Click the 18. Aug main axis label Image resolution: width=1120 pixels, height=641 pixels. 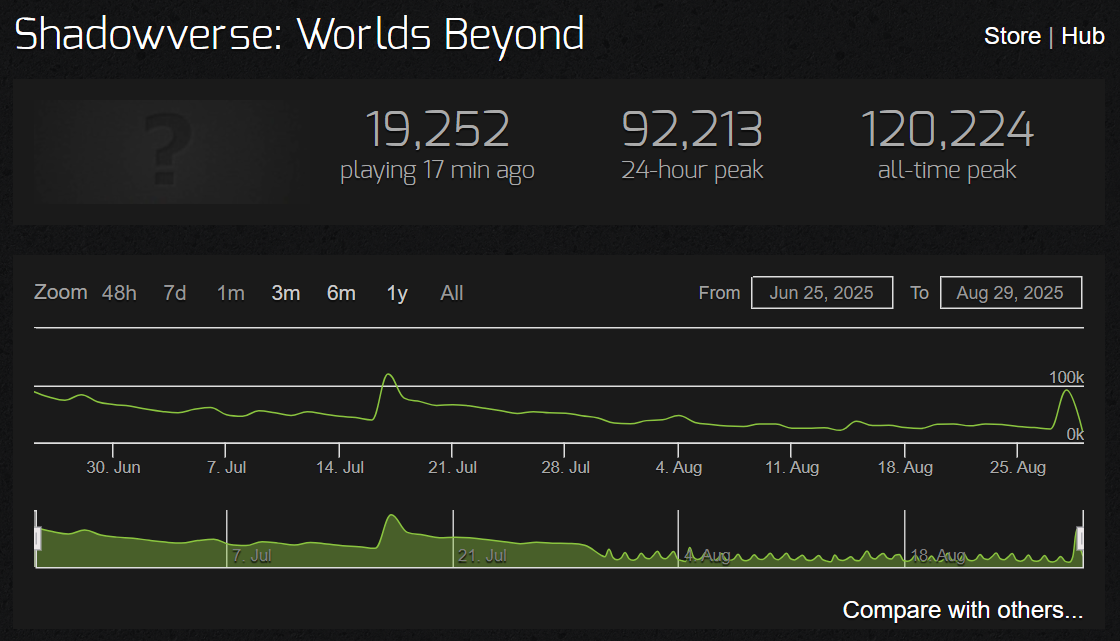click(x=905, y=467)
